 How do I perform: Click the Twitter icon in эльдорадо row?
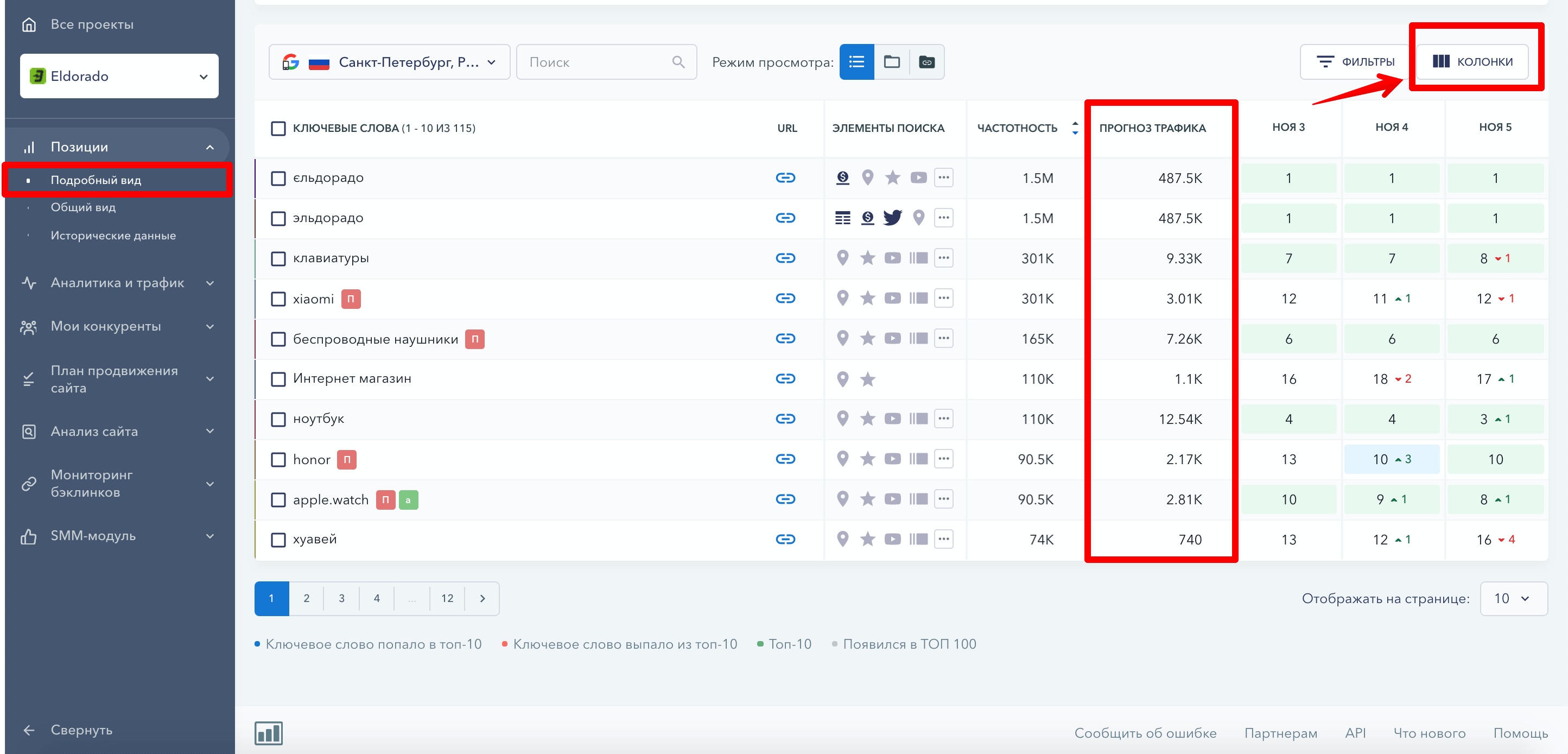(892, 218)
